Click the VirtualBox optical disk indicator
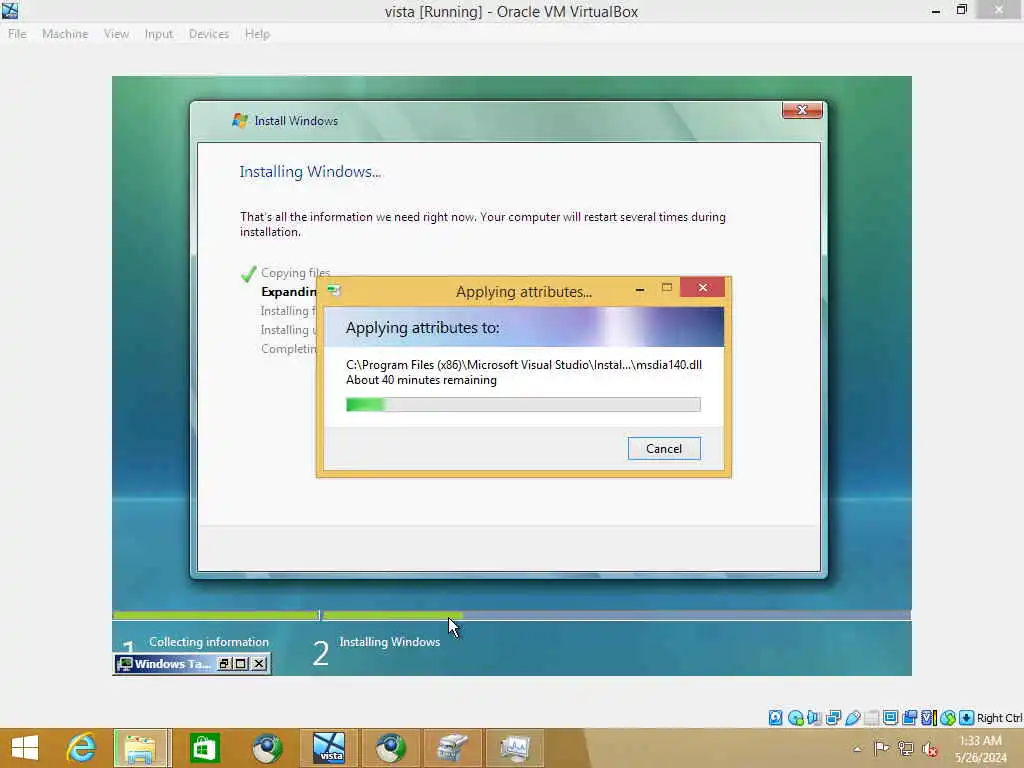Screen dimensions: 1024x768 [795, 718]
